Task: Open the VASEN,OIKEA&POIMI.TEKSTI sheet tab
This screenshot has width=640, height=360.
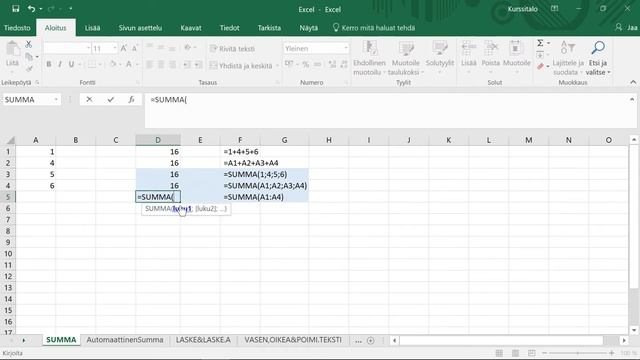Action: pos(293,340)
